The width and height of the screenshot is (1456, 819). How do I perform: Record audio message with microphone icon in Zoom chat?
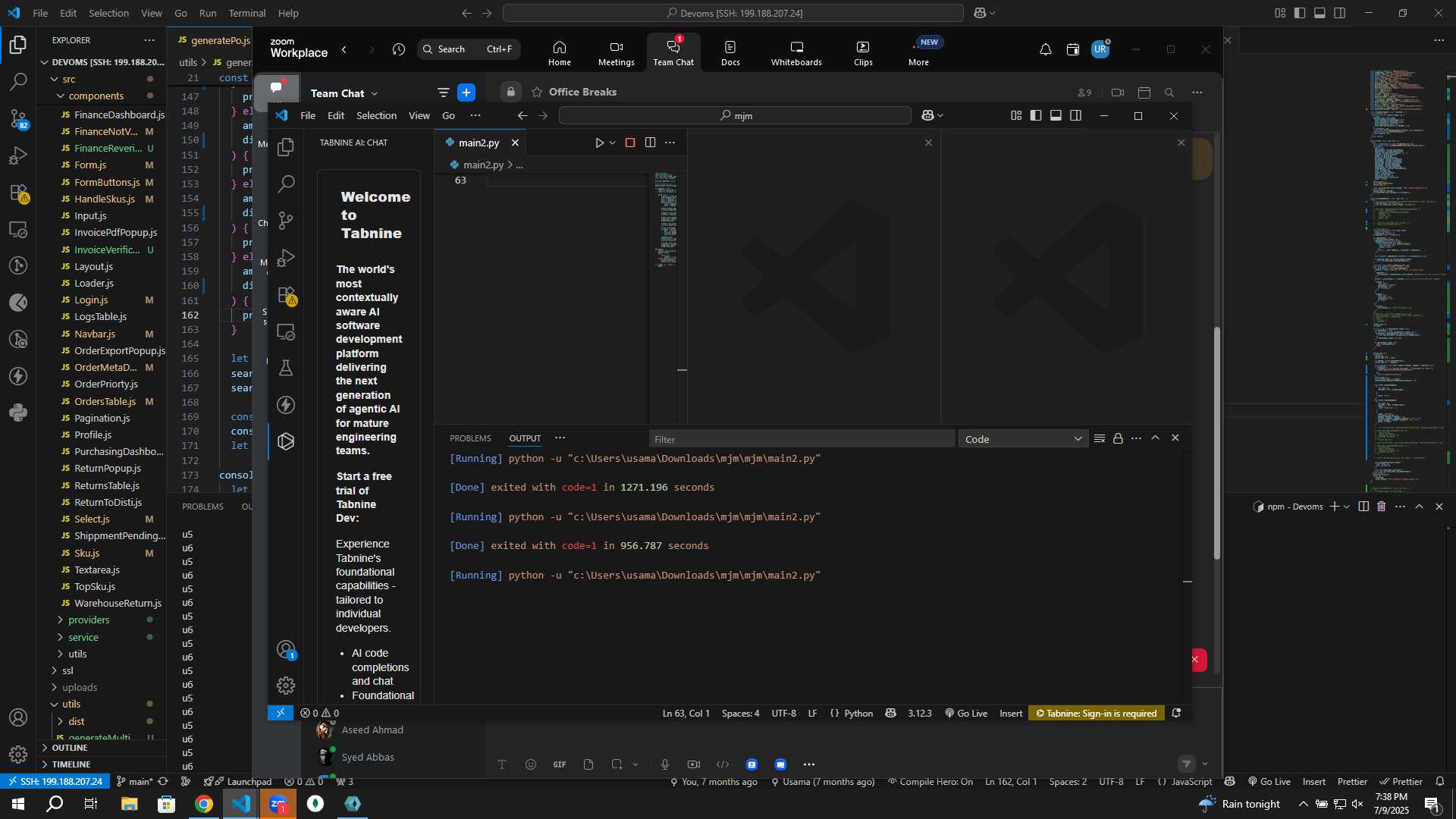(x=665, y=764)
